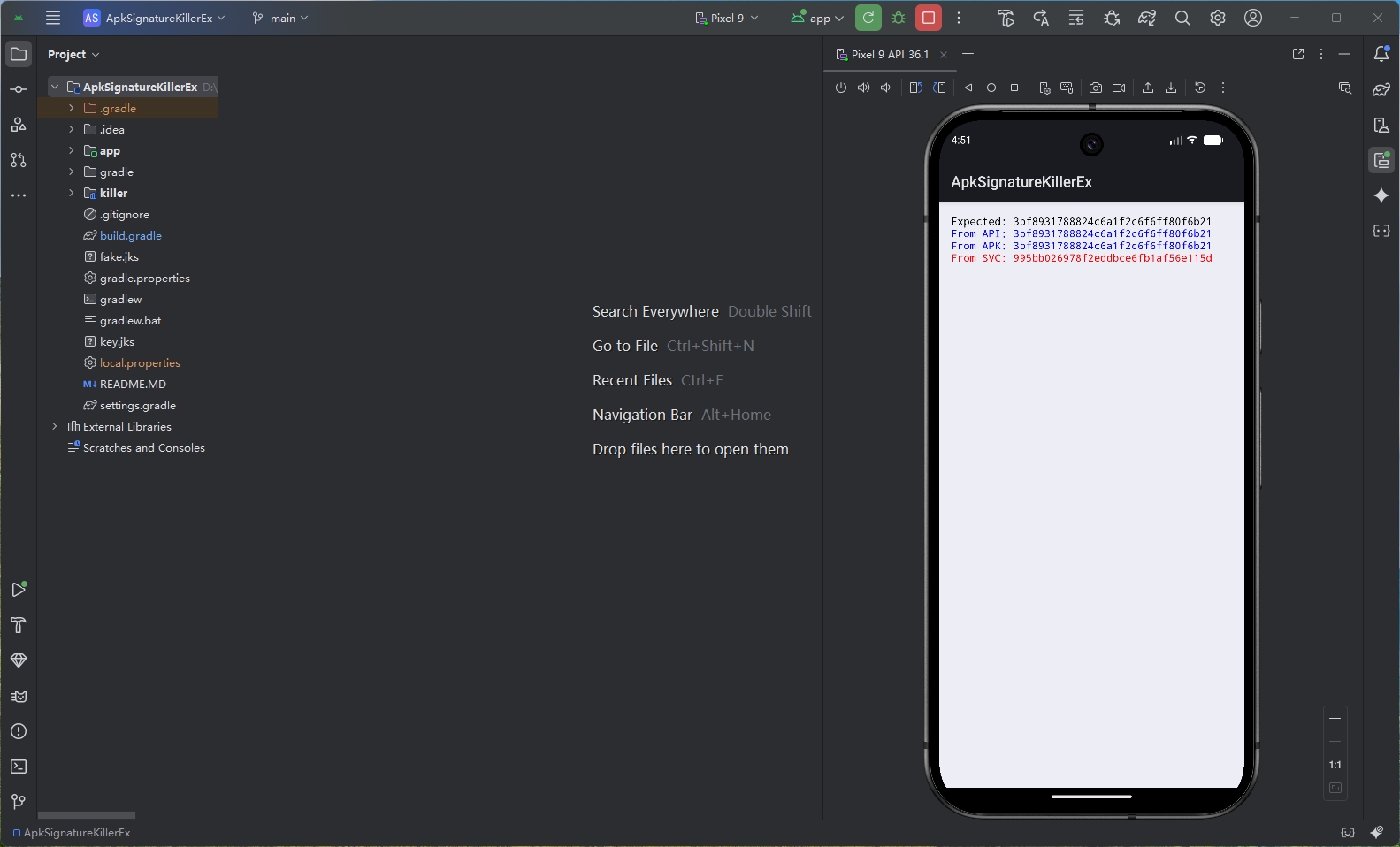
Task: Power button on emulator toolbar
Action: [x=841, y=88]
